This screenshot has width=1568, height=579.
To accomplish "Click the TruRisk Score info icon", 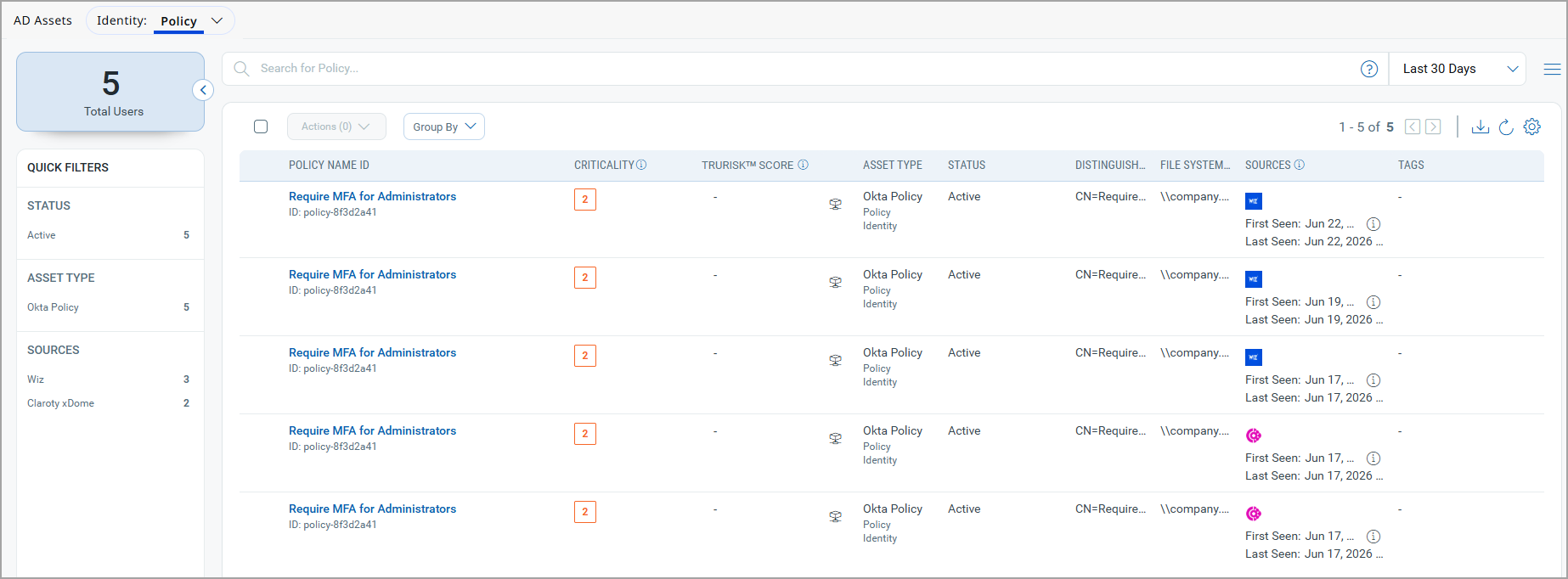I will coord(803,165).
